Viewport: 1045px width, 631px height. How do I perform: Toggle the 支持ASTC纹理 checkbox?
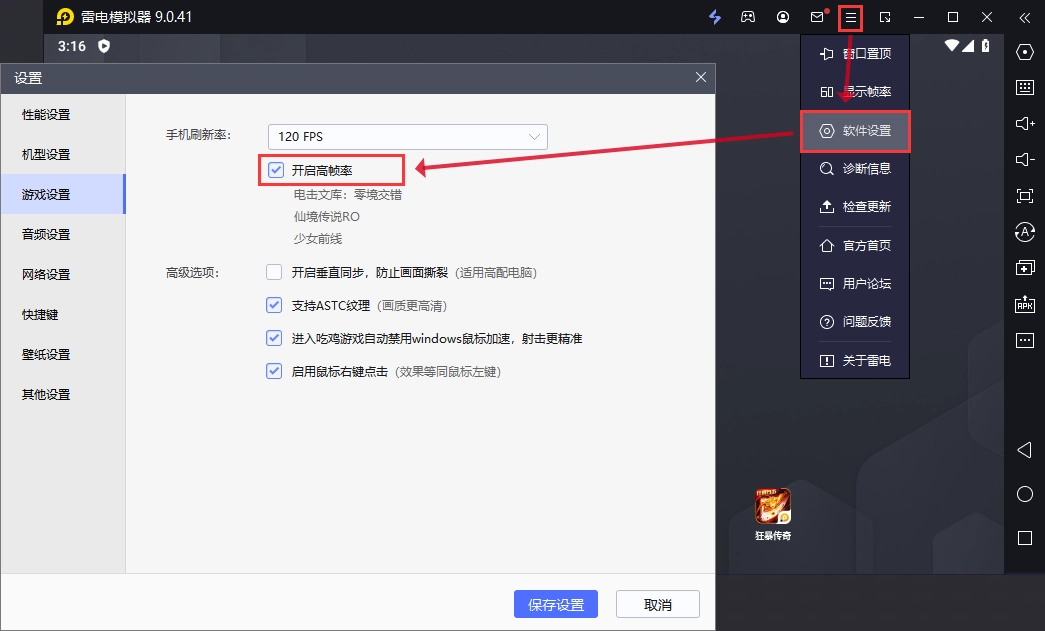pos(274,305)
